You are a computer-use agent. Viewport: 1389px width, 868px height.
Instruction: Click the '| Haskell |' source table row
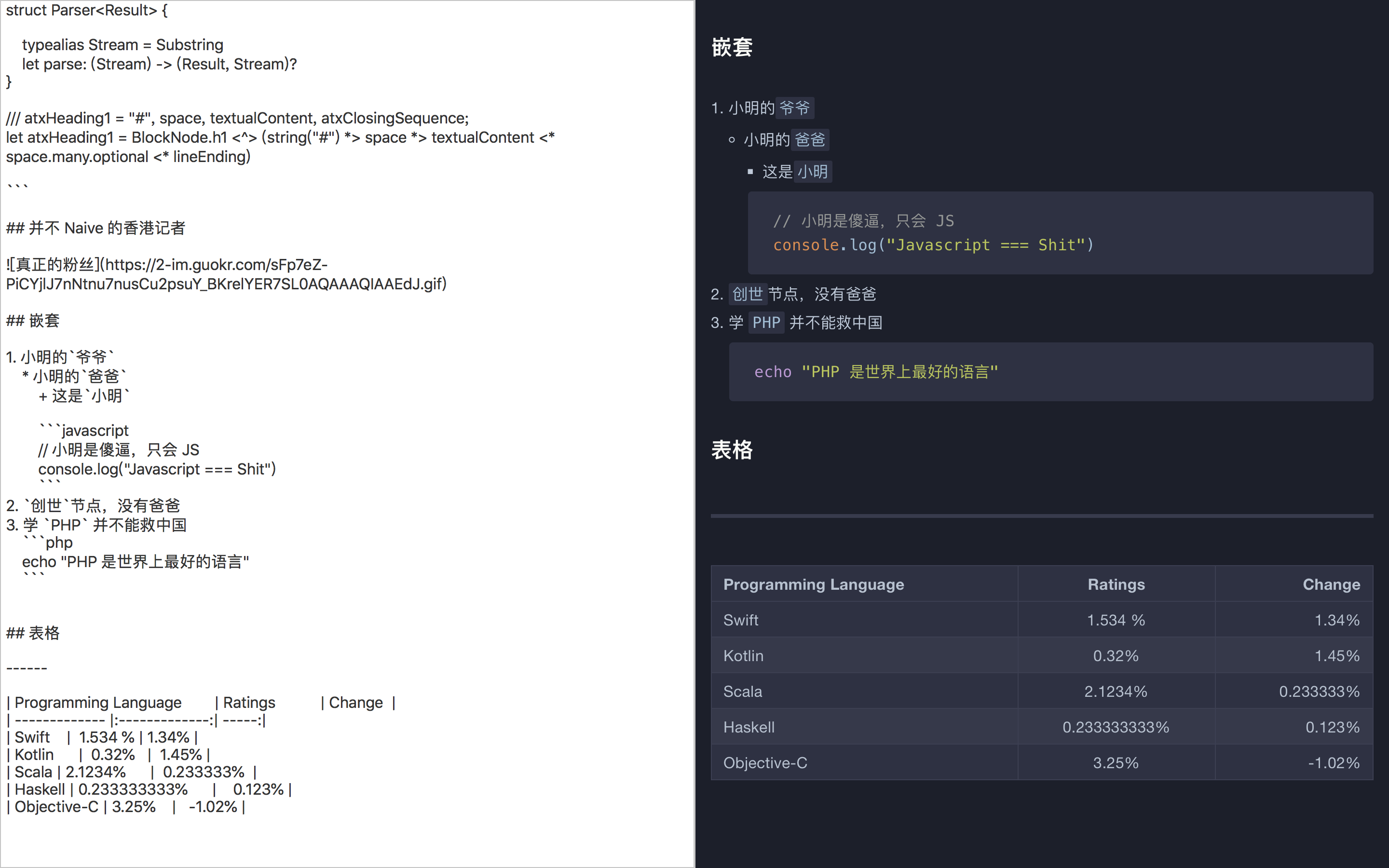click(149, 789)
